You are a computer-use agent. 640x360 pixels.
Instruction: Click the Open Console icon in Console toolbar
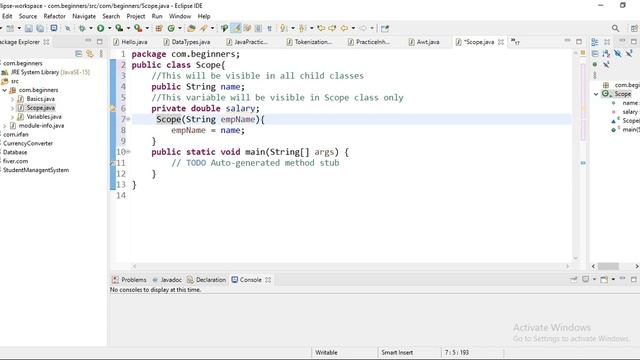[x=604, y=280]
